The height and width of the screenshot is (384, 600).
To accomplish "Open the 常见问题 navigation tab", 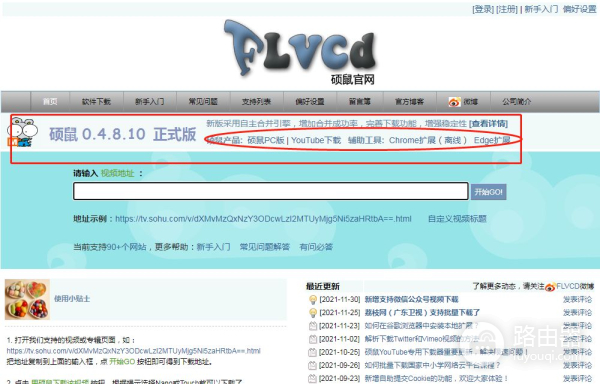I will point(203,102).
